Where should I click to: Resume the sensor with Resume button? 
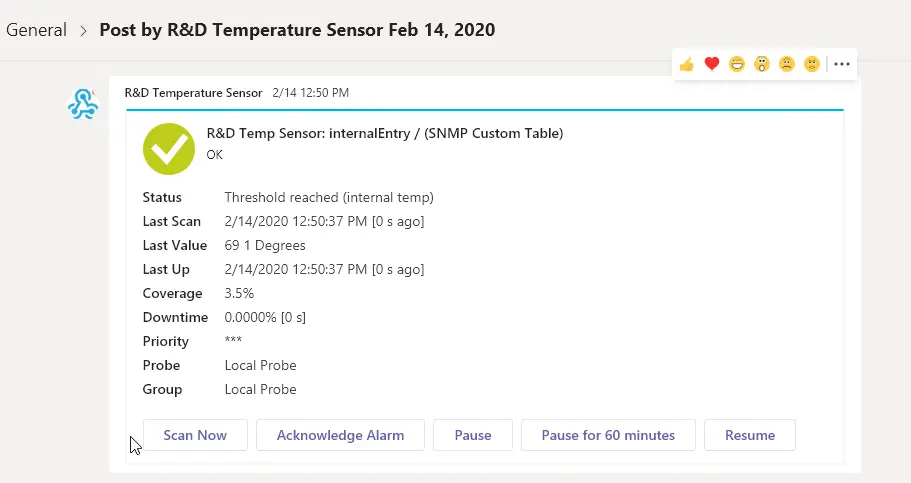(x=750, y=435)
